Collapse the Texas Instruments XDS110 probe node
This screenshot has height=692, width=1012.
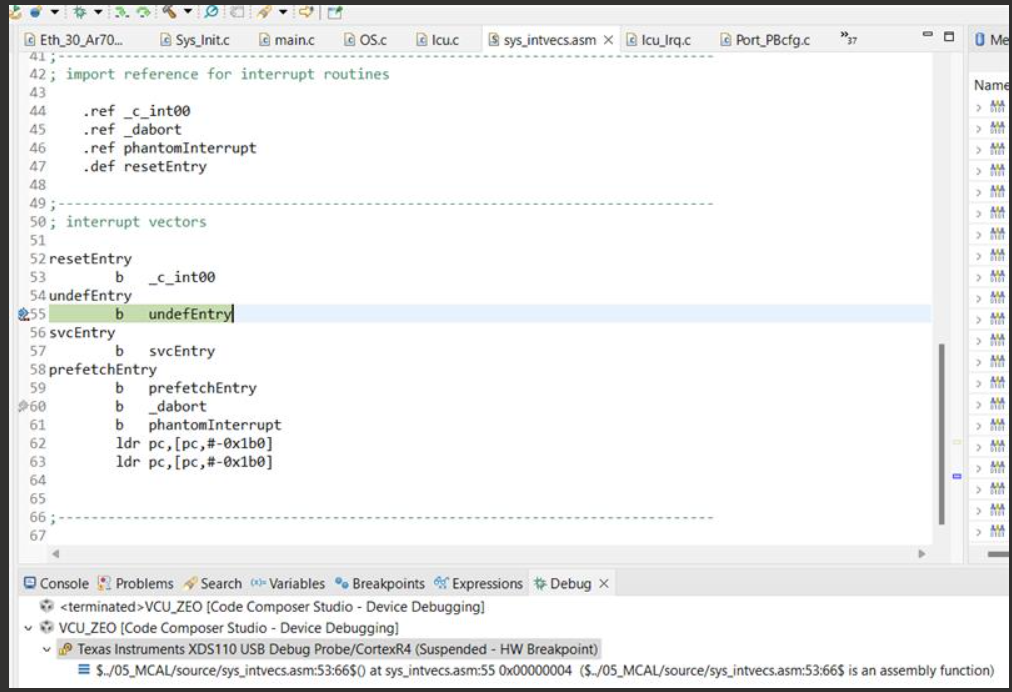coord(46,649)
